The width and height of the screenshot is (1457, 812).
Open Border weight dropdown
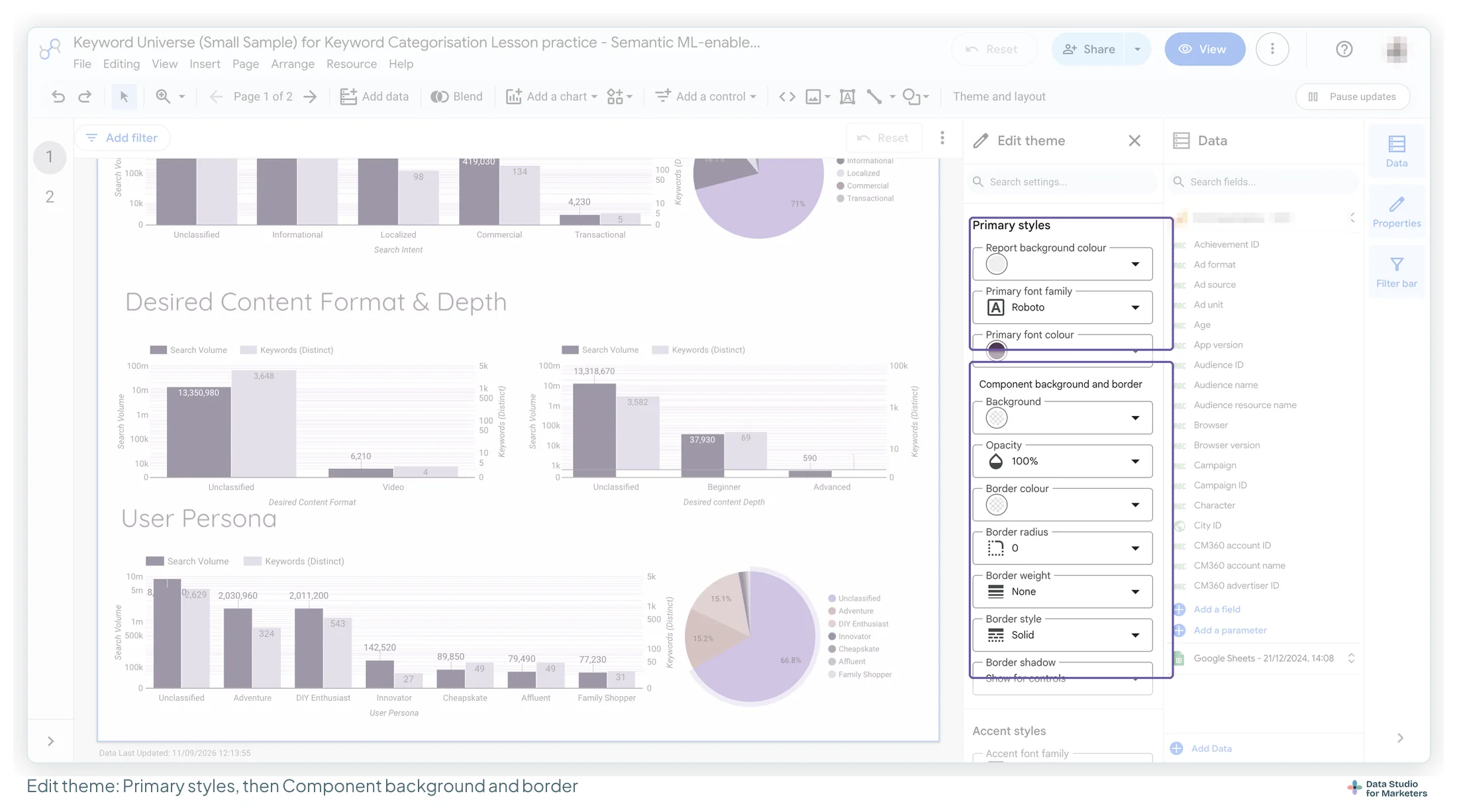[1062, 591]
